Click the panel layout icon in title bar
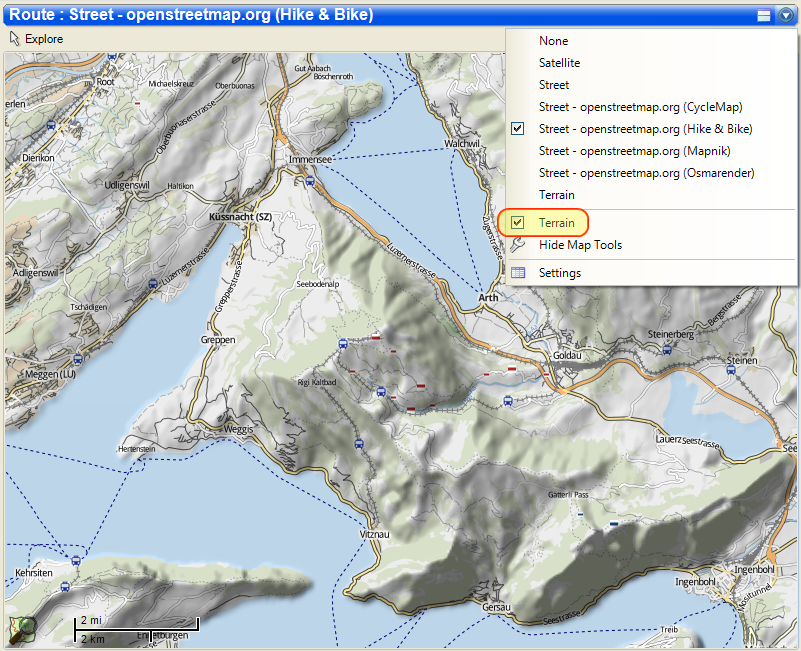Viewport: 801px width, 651px height. coord(764,15)
